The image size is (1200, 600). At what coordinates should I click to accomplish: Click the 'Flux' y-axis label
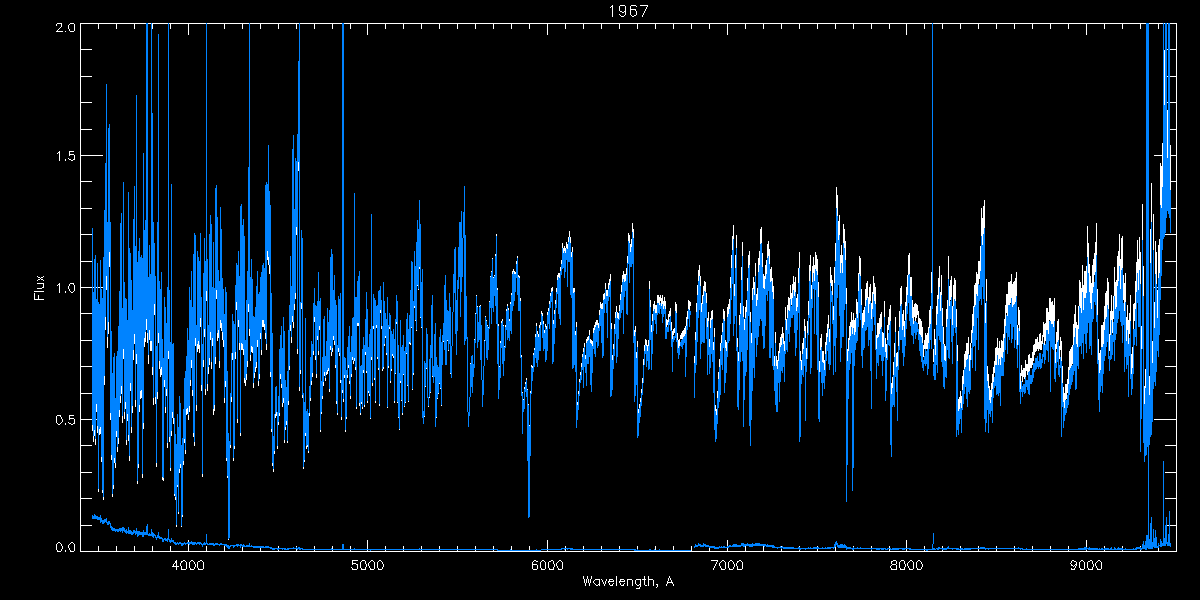click(40, 287)
